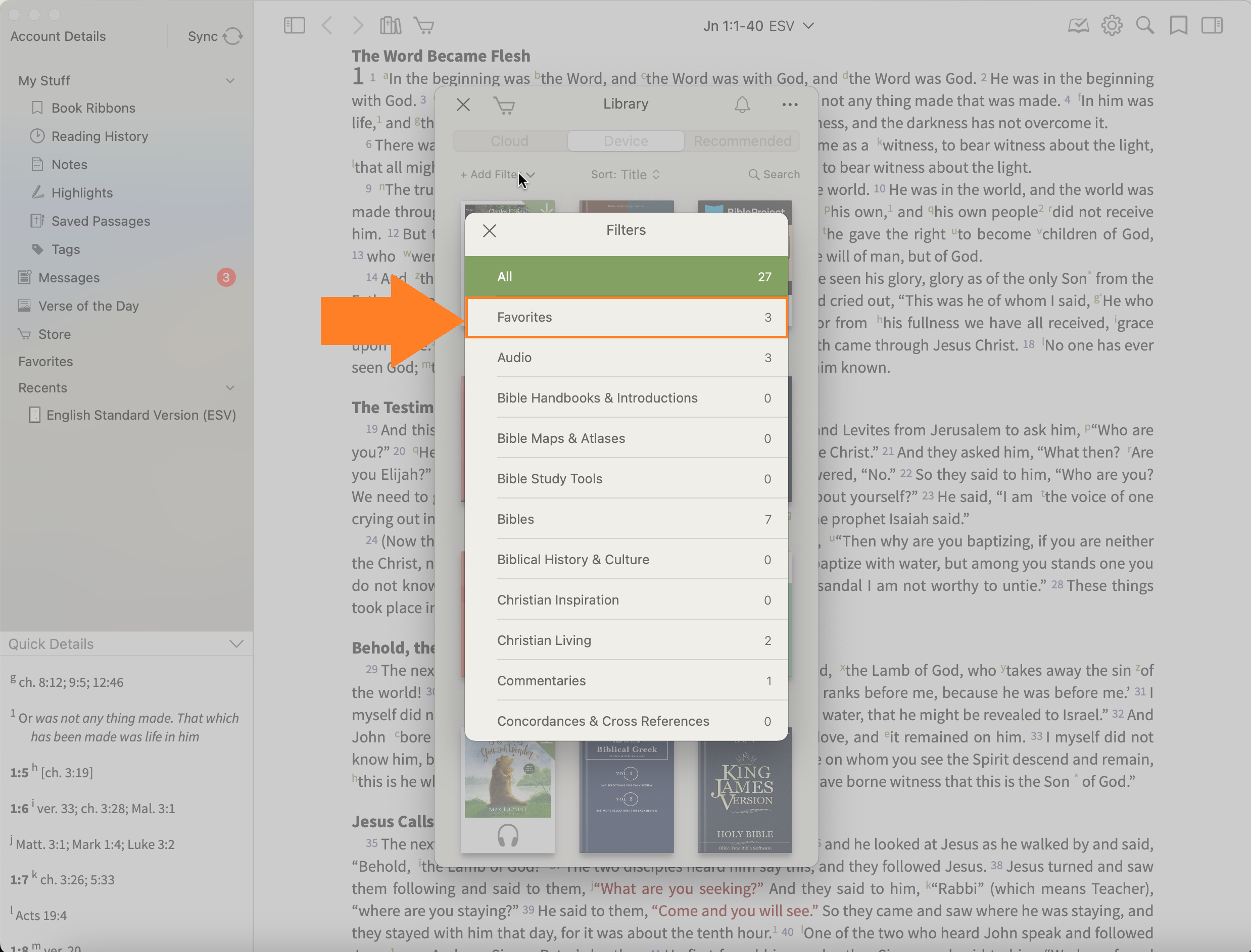Open the settings gear icon
The width and height of the screenshot is (1251, 952).
pos(1112,25)
